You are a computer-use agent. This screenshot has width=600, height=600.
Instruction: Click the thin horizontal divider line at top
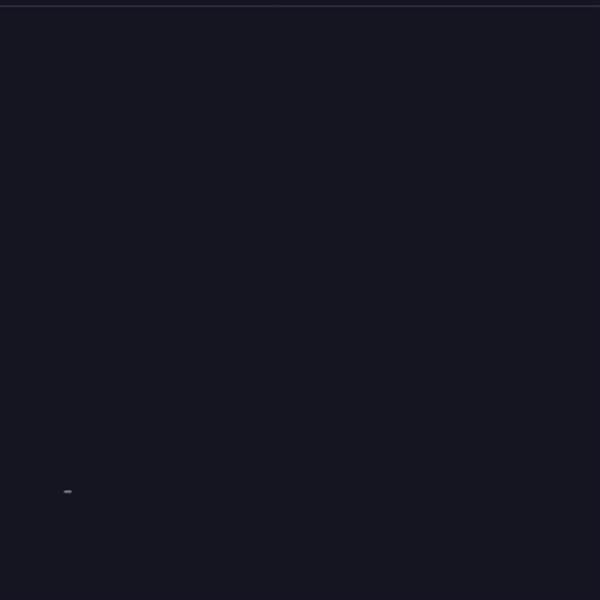[x=300, y=6]
